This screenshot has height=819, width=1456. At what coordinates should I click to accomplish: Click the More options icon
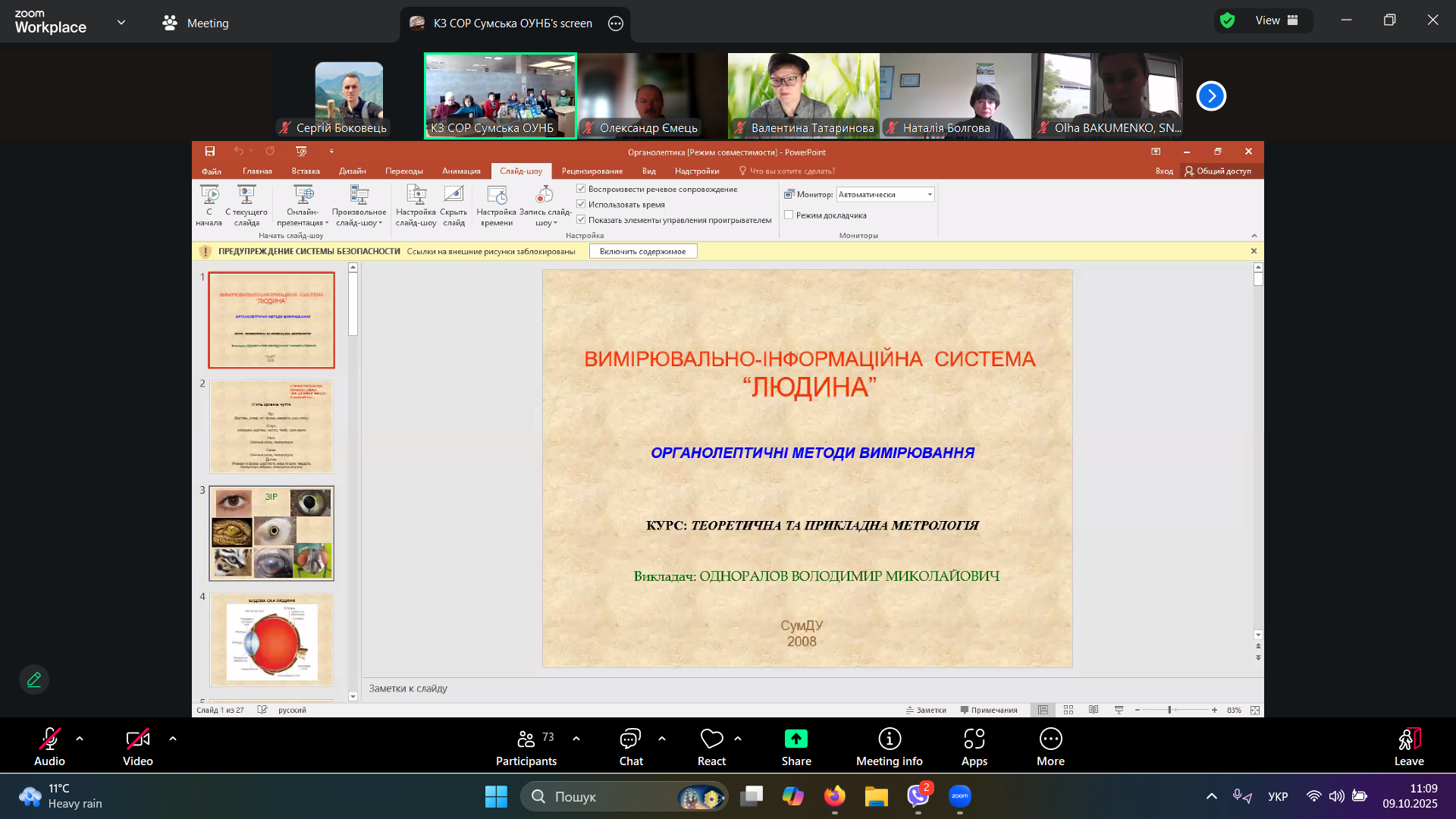1050,739
